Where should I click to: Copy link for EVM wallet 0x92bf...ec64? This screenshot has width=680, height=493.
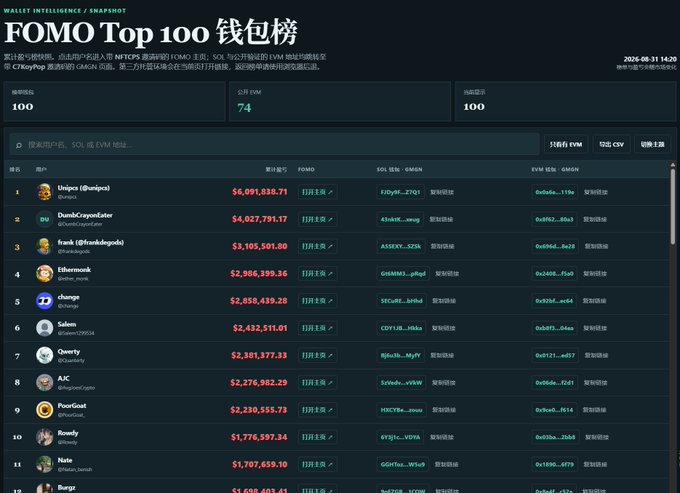(x=594, y=301)
